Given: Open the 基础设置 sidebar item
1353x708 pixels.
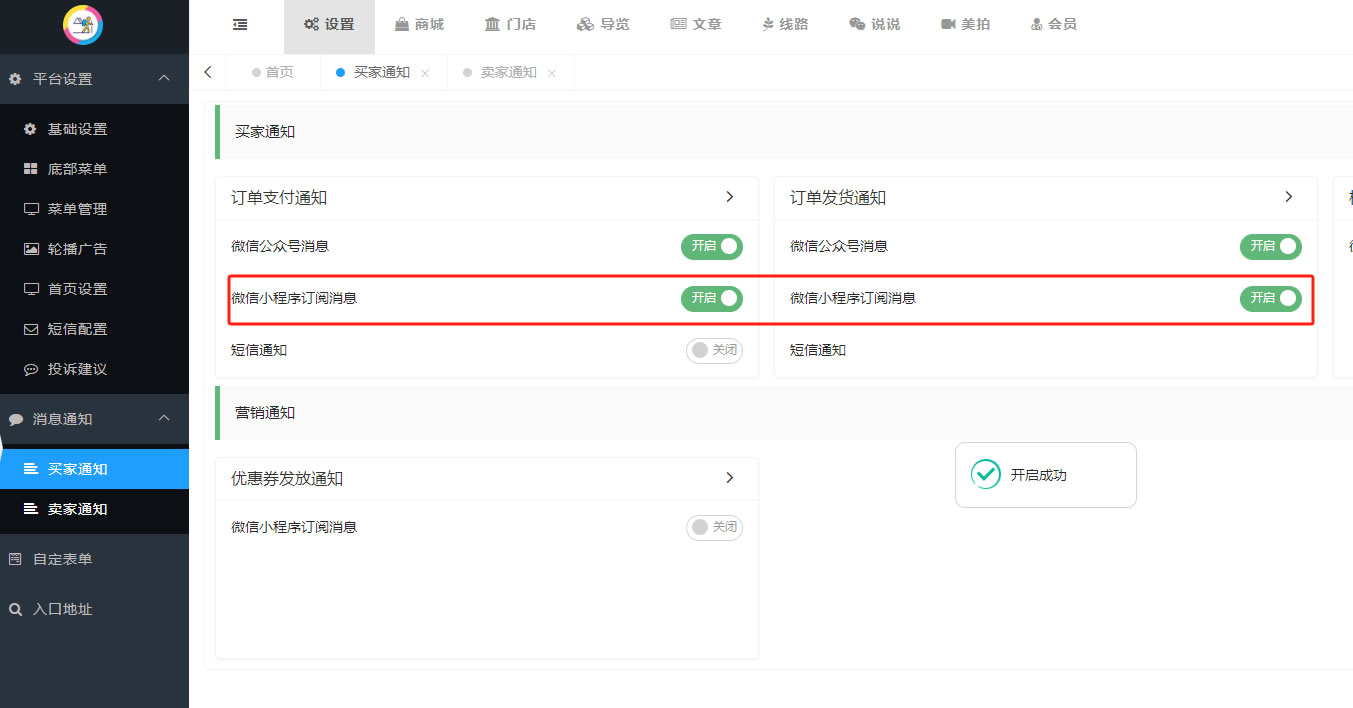Looking at the screenshot, I should pyautogui.click(x=94, y=129).
